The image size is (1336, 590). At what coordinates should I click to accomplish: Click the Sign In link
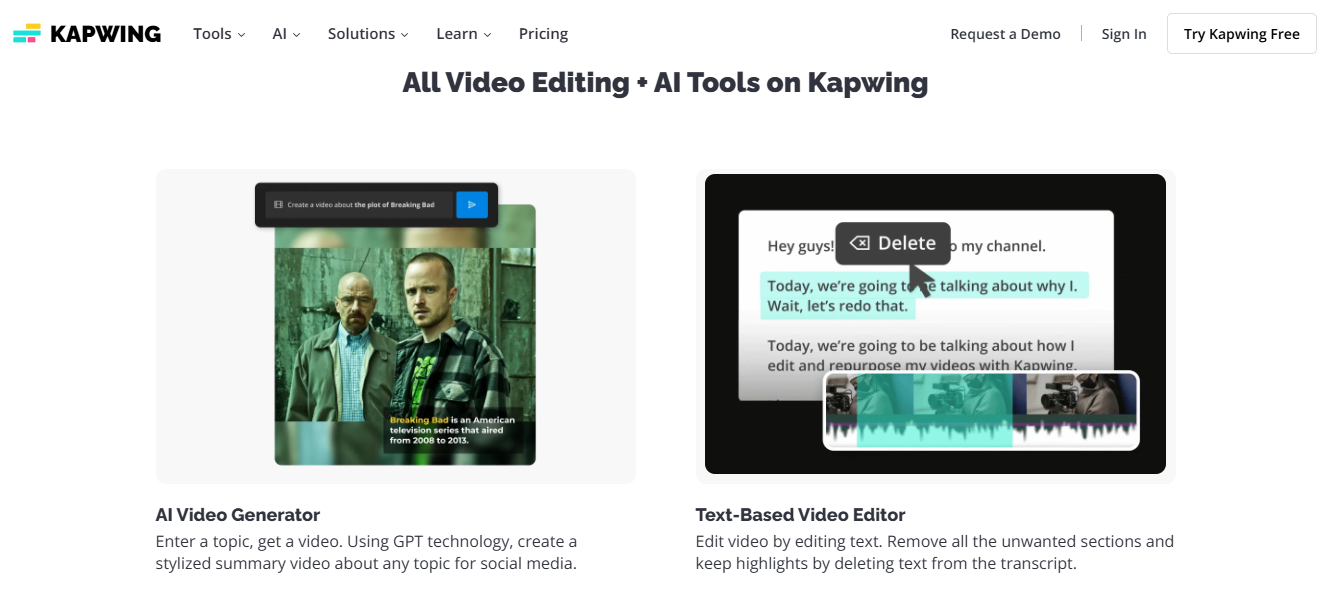click(x=1124, y=34)
